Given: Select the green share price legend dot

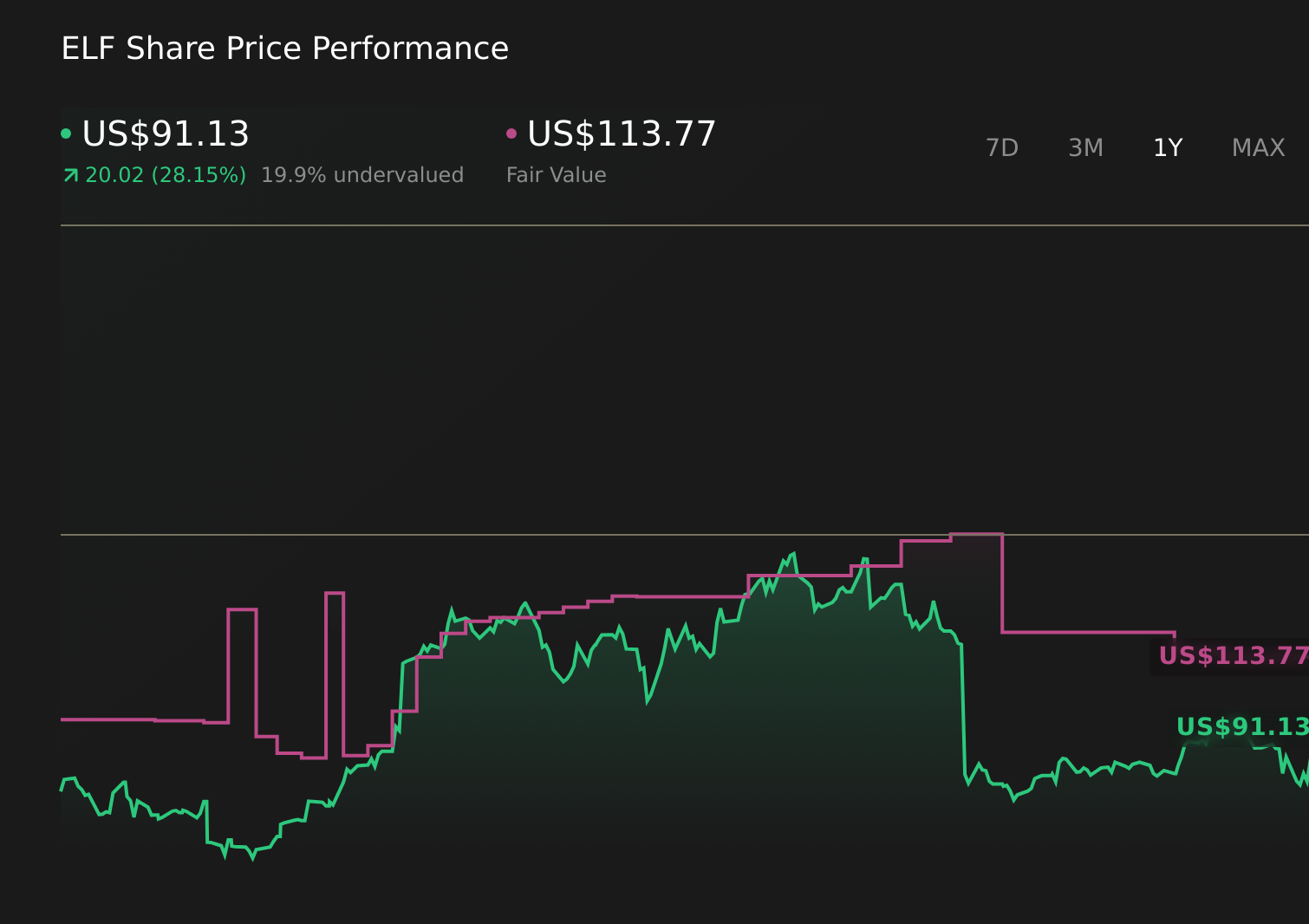Looking at the screenshot, I should (66, 133).
